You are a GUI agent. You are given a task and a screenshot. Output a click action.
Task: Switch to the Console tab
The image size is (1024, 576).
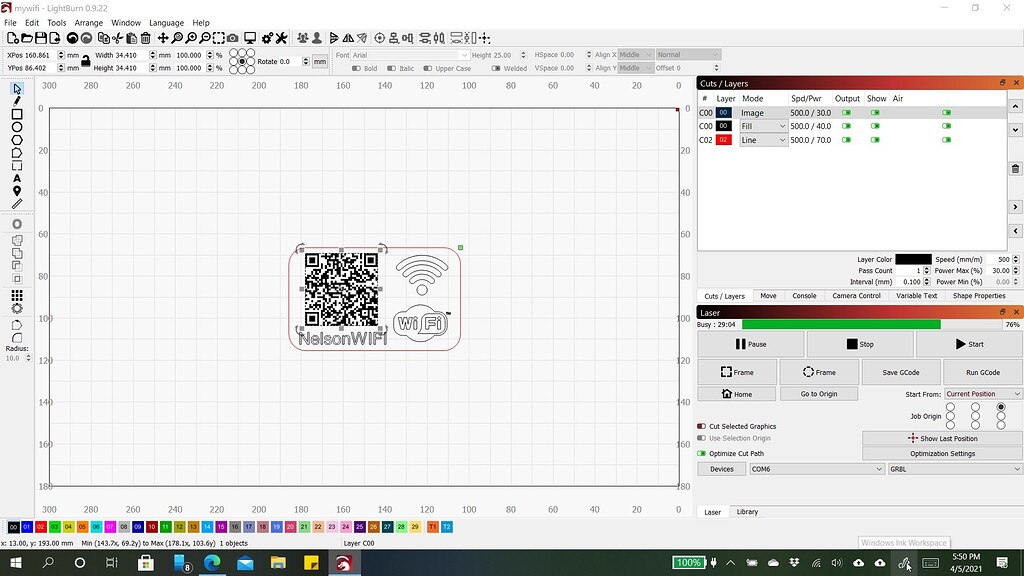tap(804, 296)
